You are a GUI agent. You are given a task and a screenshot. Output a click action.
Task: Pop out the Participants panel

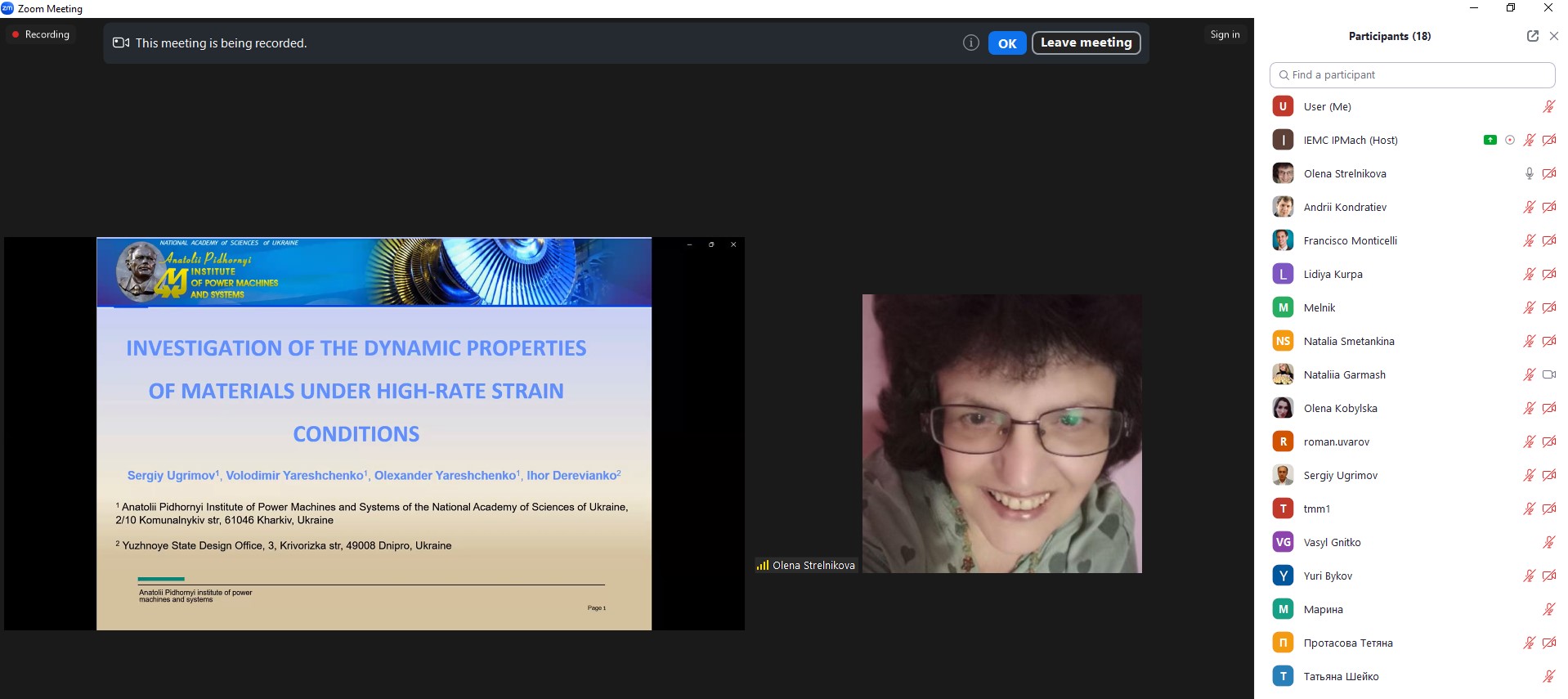click(1532, 36)
